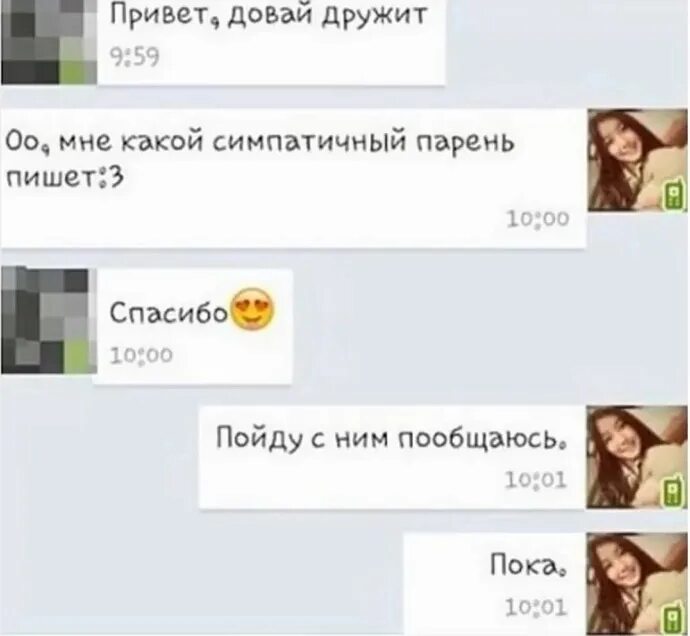Tap the avatar next to 'Пока.'
The height and width of the screenshot is (636, 690).
coord(638,584)
